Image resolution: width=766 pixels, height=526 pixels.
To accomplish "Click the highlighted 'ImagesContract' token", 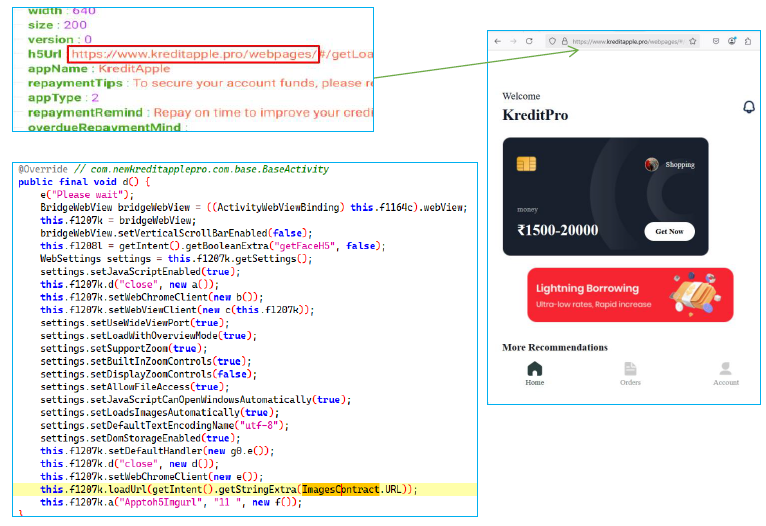I will pyautogui.click(x=340, y=489).
